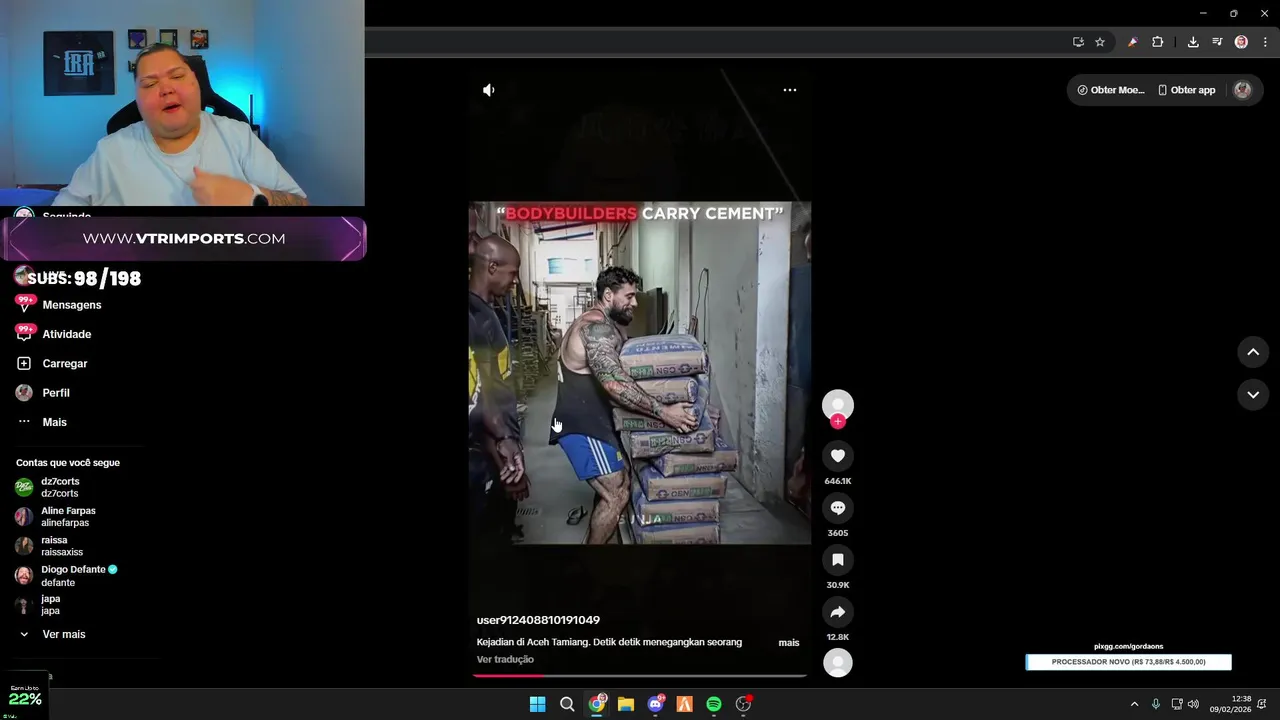The image size is (1280, 720).
Task: Like the video with heart icon
Action: 838,456
